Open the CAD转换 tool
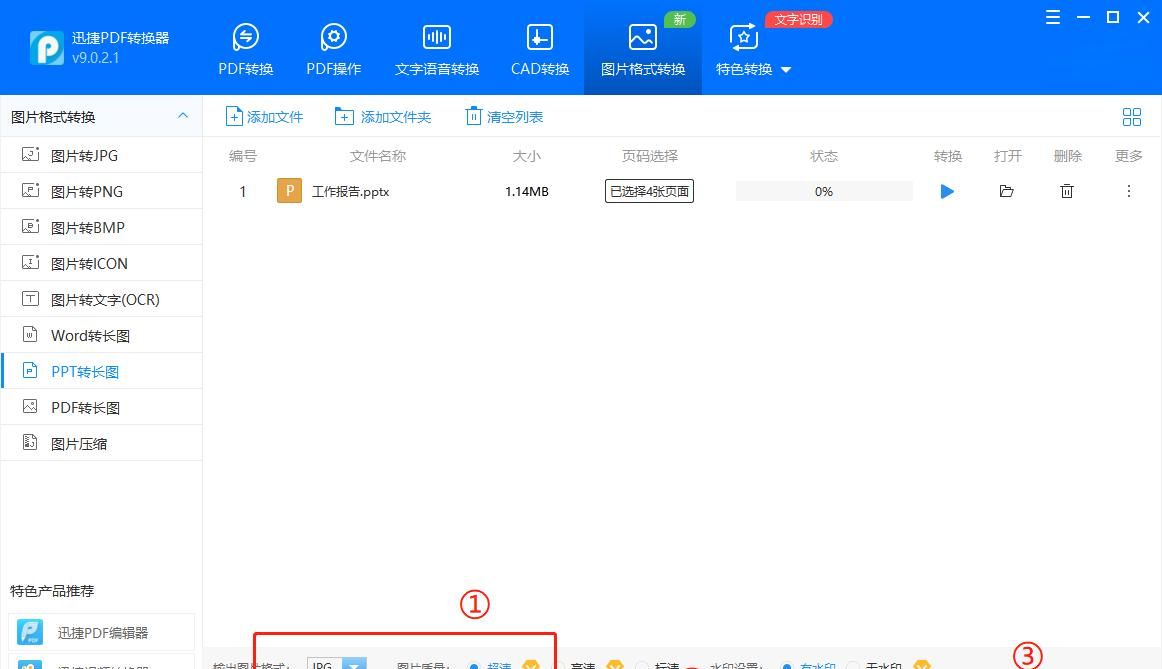The height and width of the screenshot is (669, 1162). point(539,47)
